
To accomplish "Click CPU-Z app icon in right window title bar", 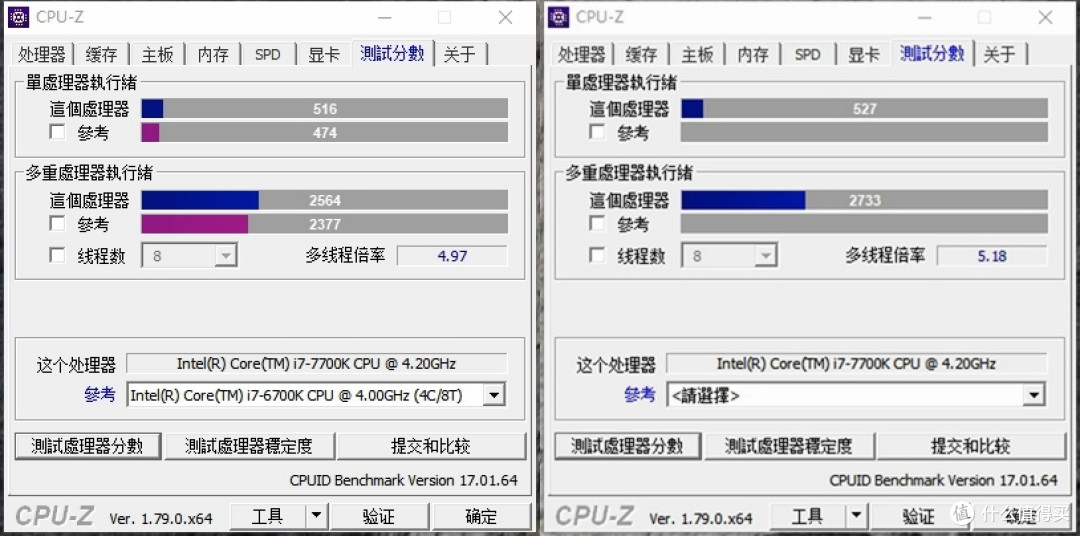I will (x=558, y=17).
